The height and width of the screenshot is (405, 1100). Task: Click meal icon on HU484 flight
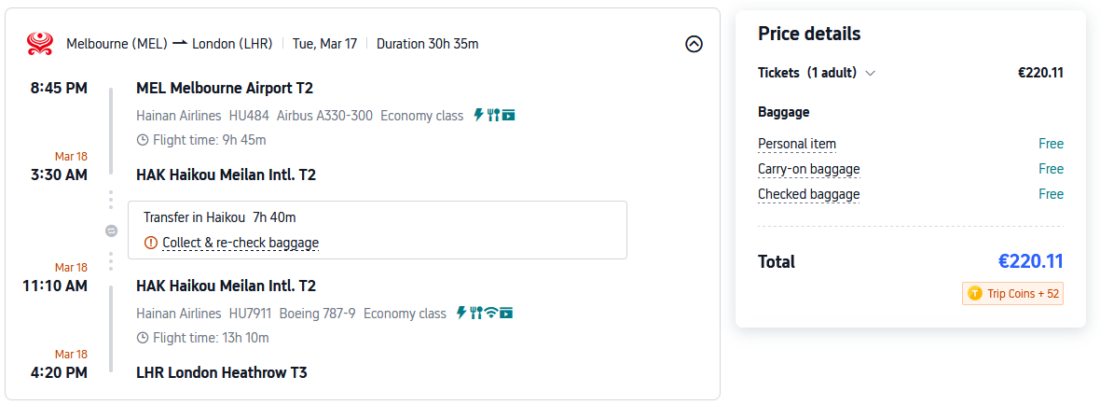tap(492, 115)
